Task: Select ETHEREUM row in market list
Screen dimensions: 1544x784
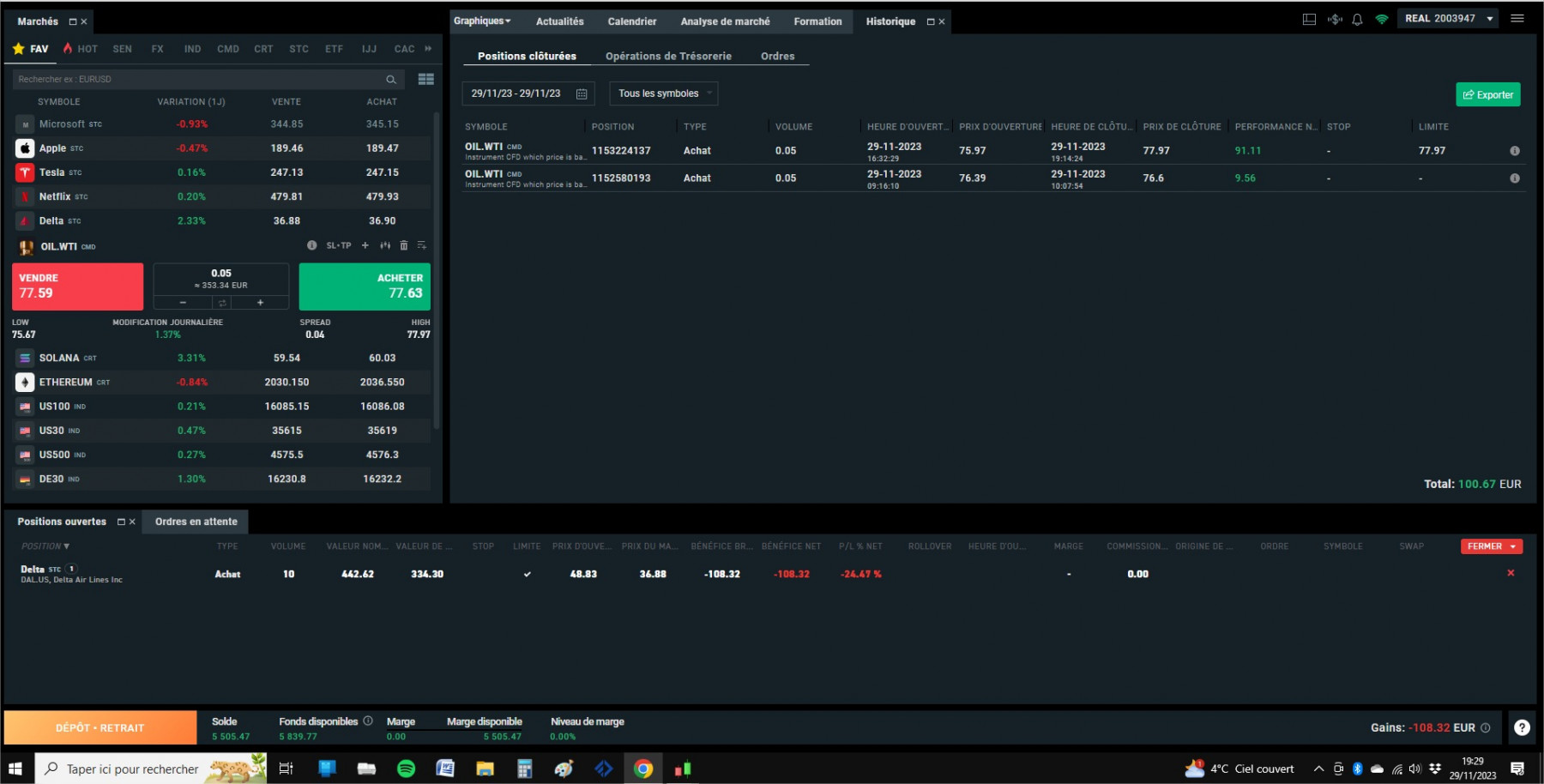Action: [x=222, y=382]
